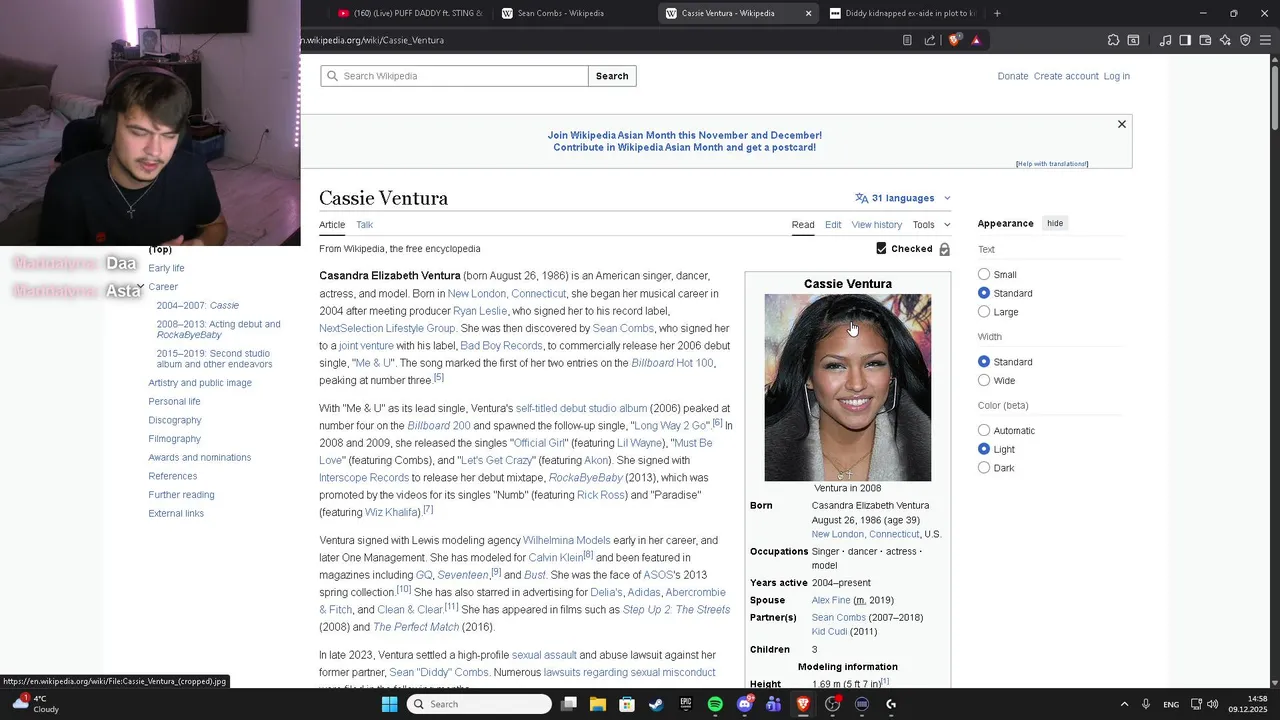The height and width of the screenshot is (720, 1280).
Task: Open Task View on the taskbar
Action: 569,704
